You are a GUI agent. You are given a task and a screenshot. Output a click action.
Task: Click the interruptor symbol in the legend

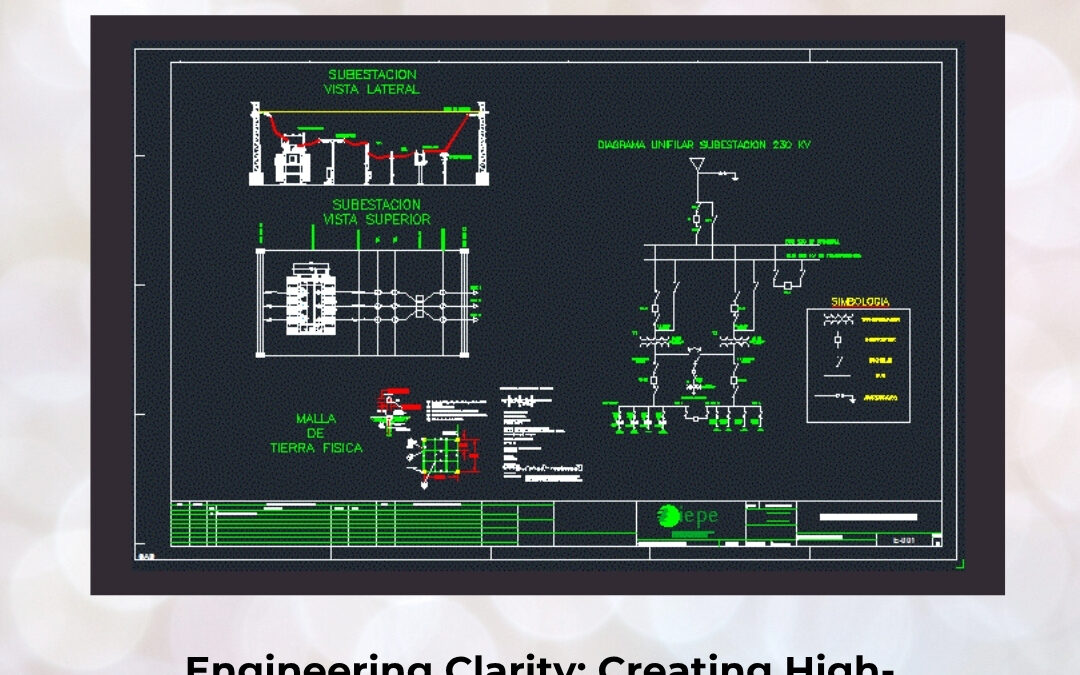[x=837, y=340]
